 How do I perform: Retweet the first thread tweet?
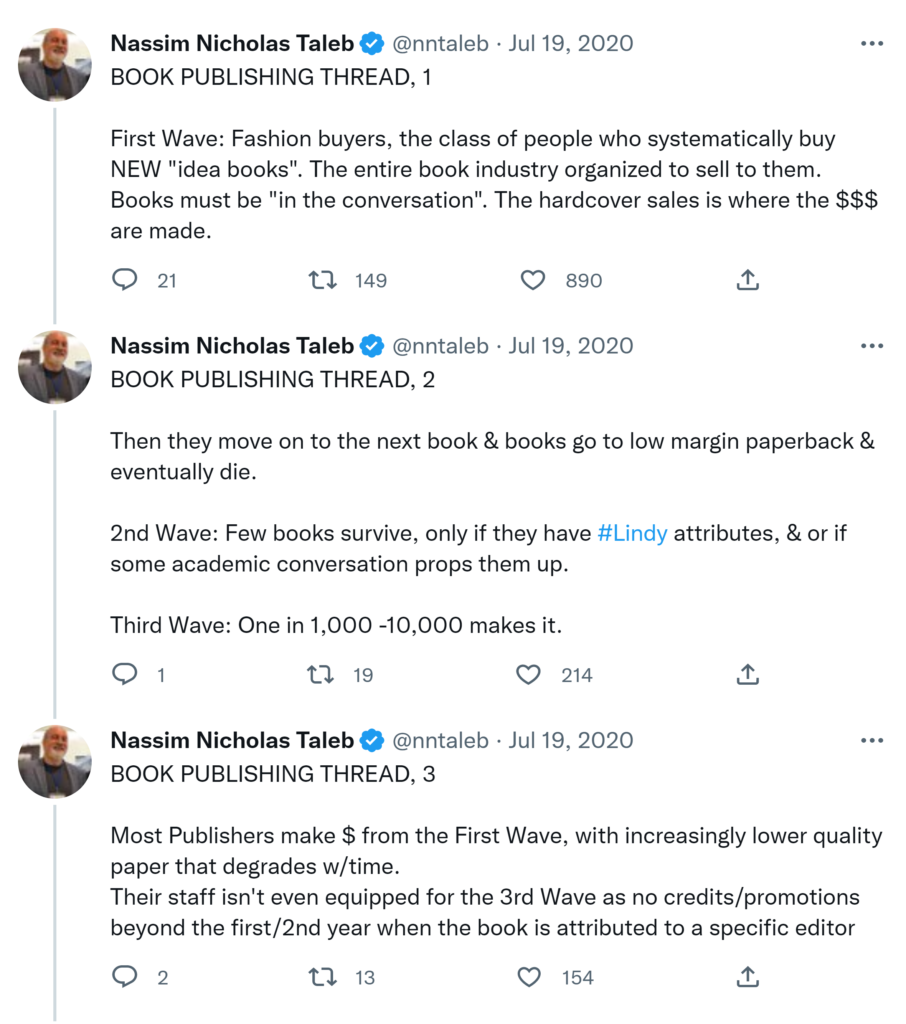(322, 281)
